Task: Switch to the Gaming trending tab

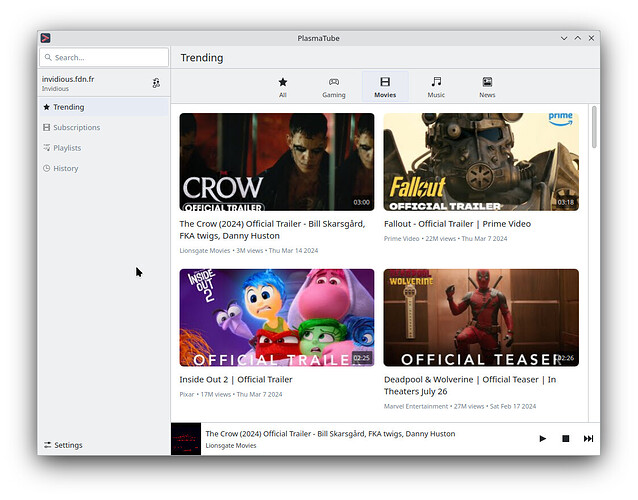Action: (334, 87)
